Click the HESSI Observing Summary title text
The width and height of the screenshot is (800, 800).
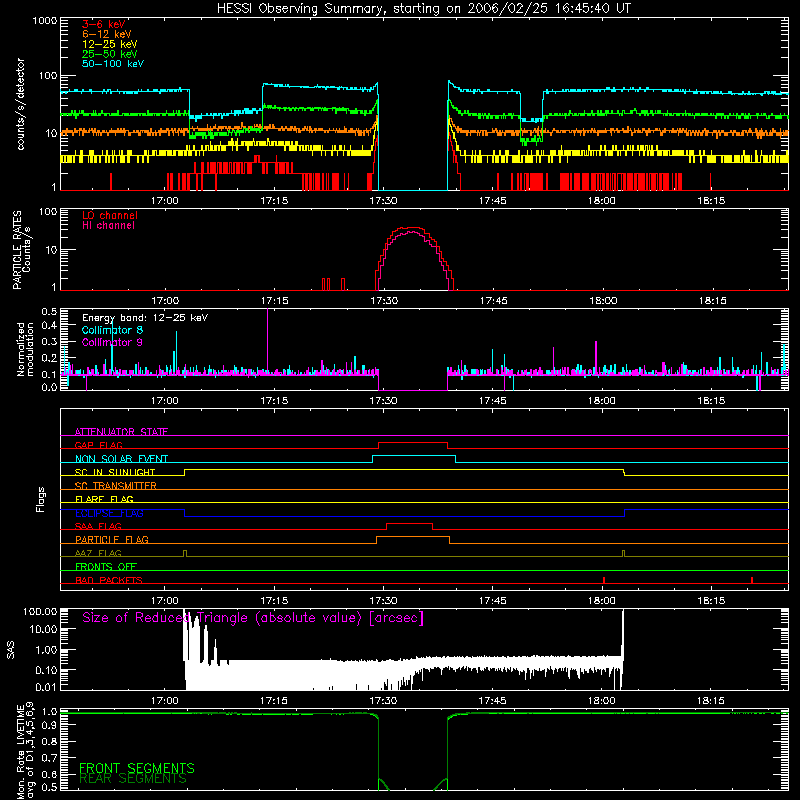tap(424, 9)
